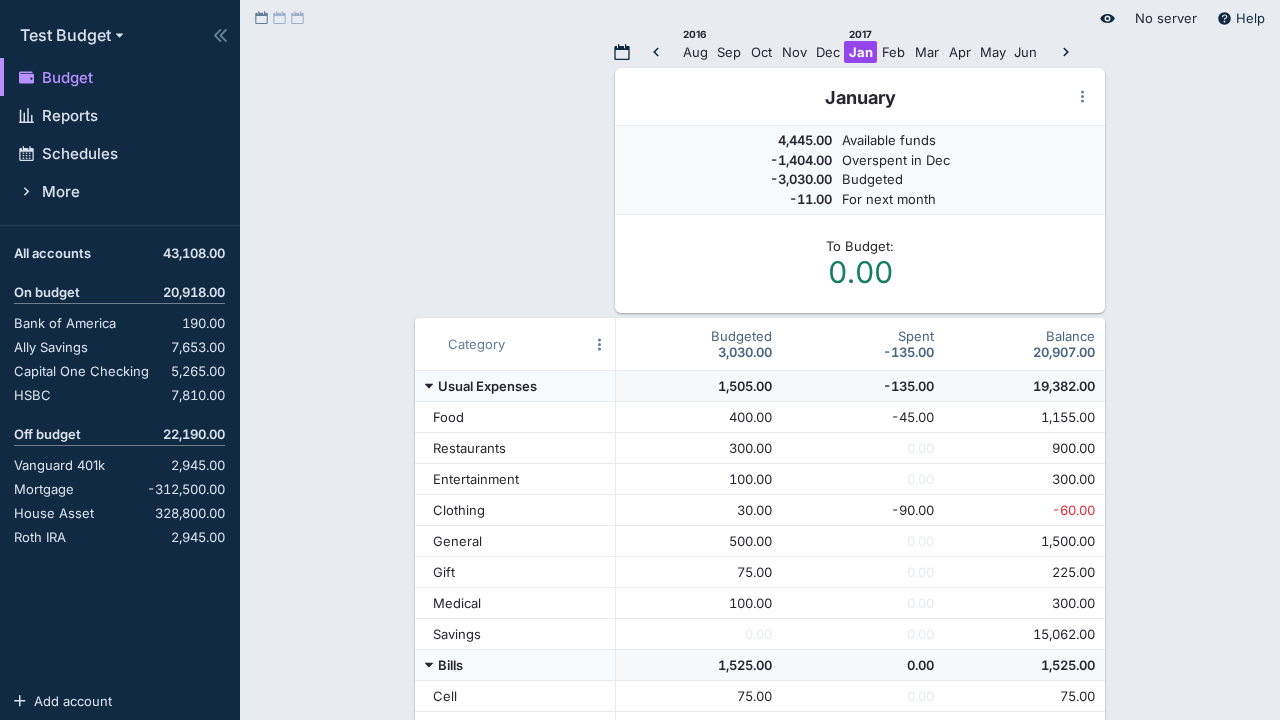Advance months with the right arrow
Viewport: 1280px width, 720px height.
tap(1066, 52)
